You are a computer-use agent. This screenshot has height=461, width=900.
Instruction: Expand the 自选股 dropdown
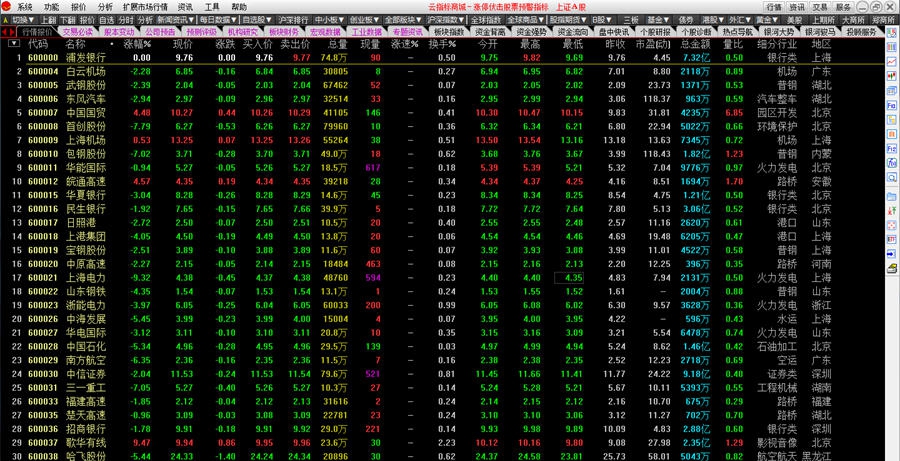(257, 20)
